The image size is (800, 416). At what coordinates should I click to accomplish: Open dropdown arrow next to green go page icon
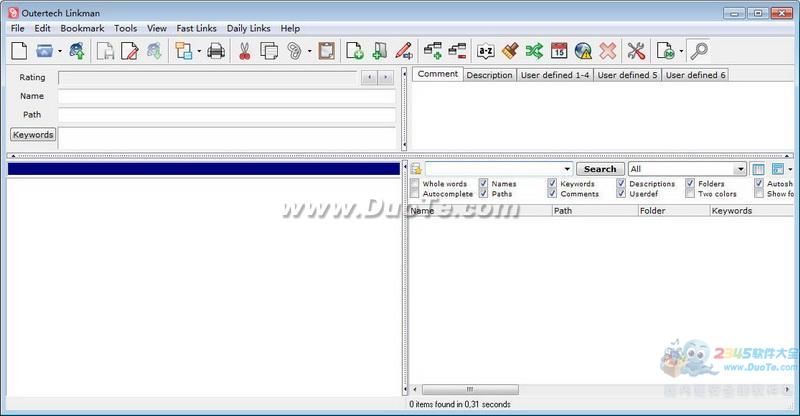click(681, 51)
